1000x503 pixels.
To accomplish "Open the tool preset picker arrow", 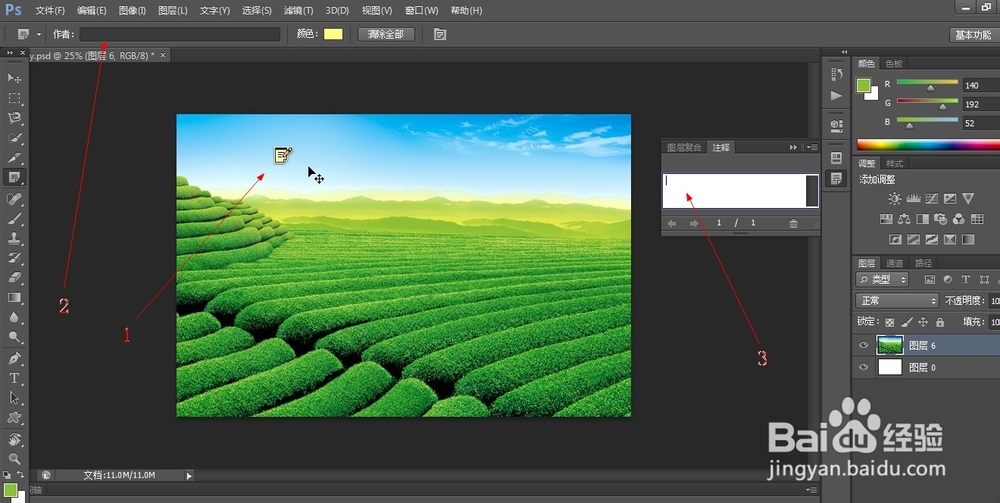I will click(39, 34).
